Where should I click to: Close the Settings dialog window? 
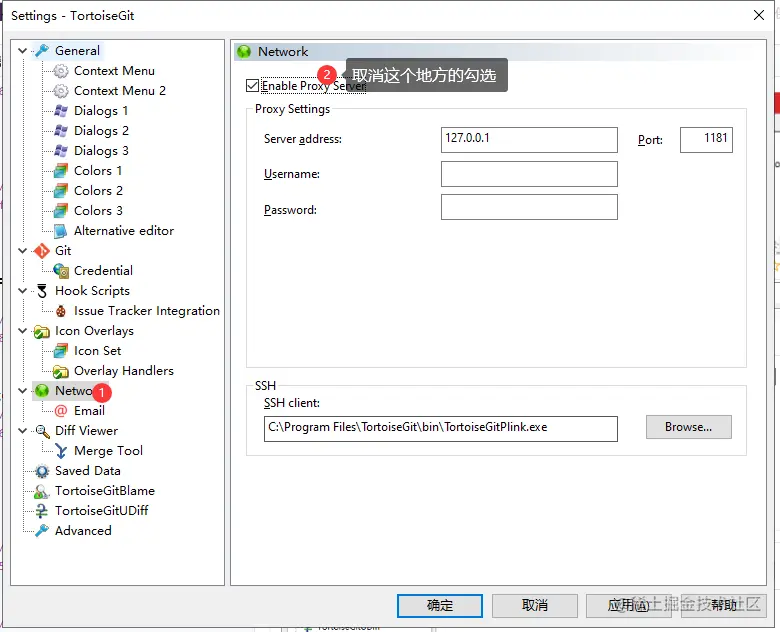coord(759,15)
